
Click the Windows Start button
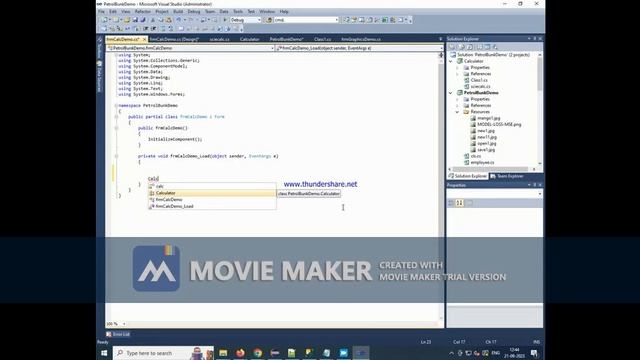[104, 353]
